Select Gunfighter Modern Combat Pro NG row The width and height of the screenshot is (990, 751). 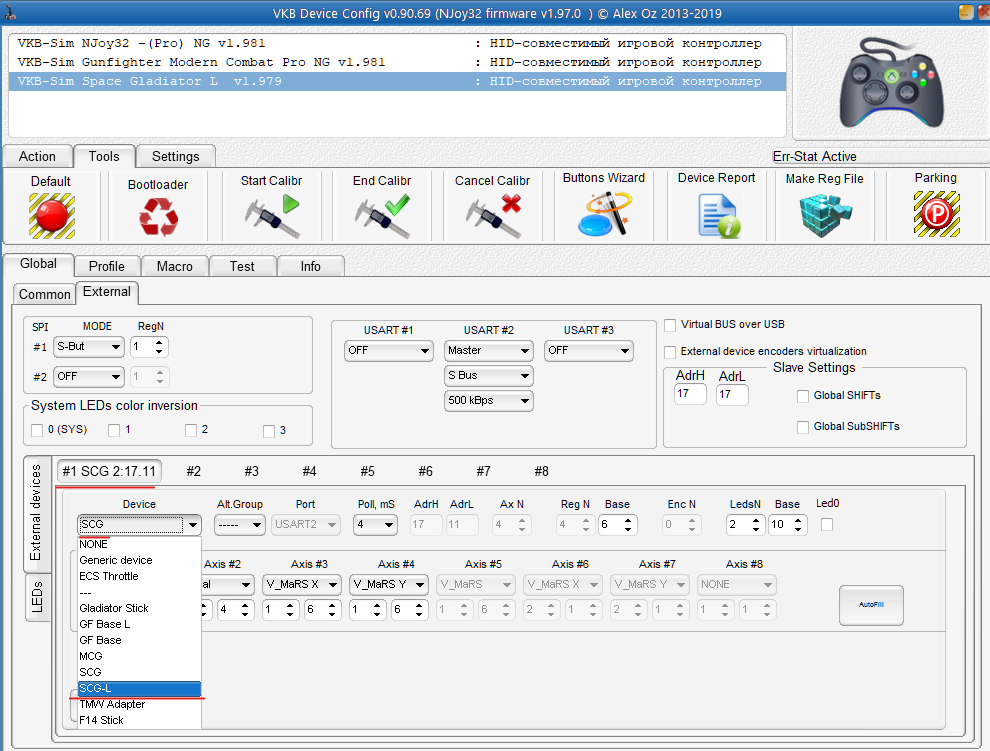click(x=398, y=63)
